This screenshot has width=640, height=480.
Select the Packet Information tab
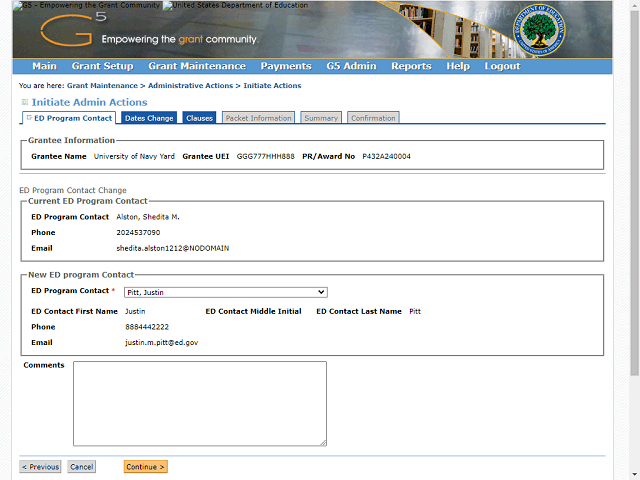(x=258, y=118)
